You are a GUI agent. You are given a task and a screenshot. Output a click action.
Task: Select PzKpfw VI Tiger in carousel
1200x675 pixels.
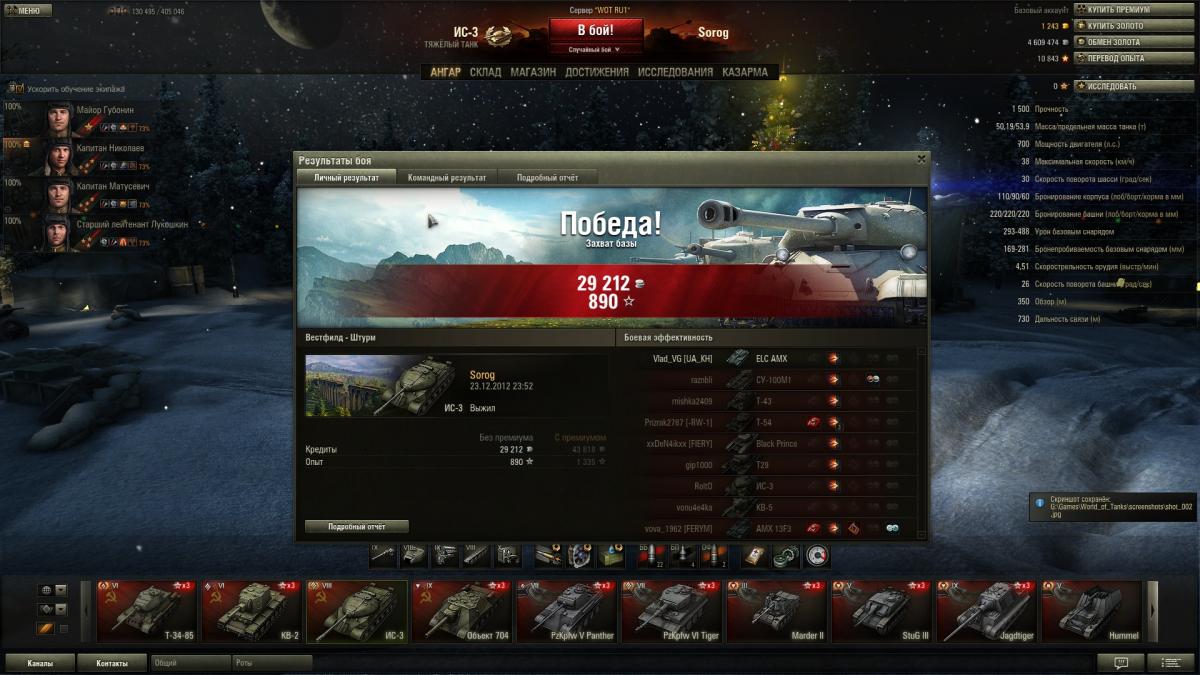point(672,612)
